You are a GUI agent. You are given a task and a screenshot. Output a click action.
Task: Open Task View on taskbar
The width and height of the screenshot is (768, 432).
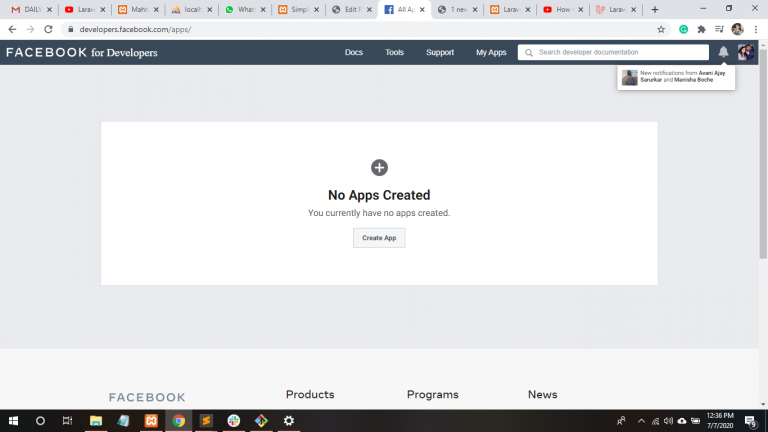pos(67,421)
